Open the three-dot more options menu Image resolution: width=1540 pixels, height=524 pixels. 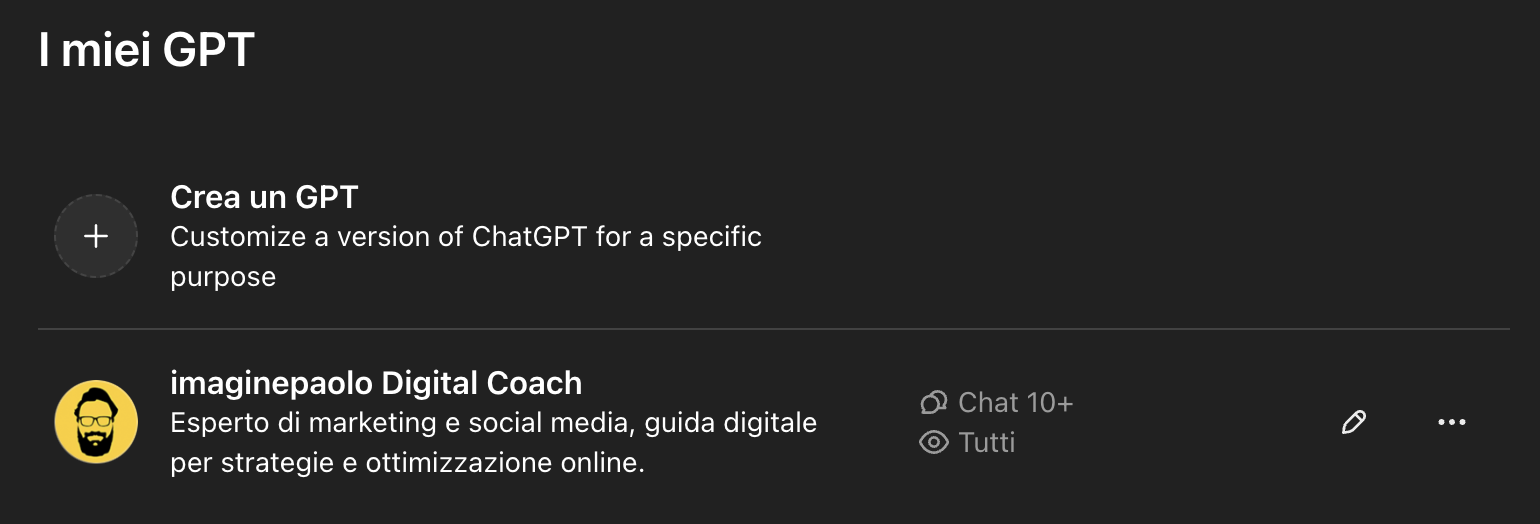point(1451,423)
